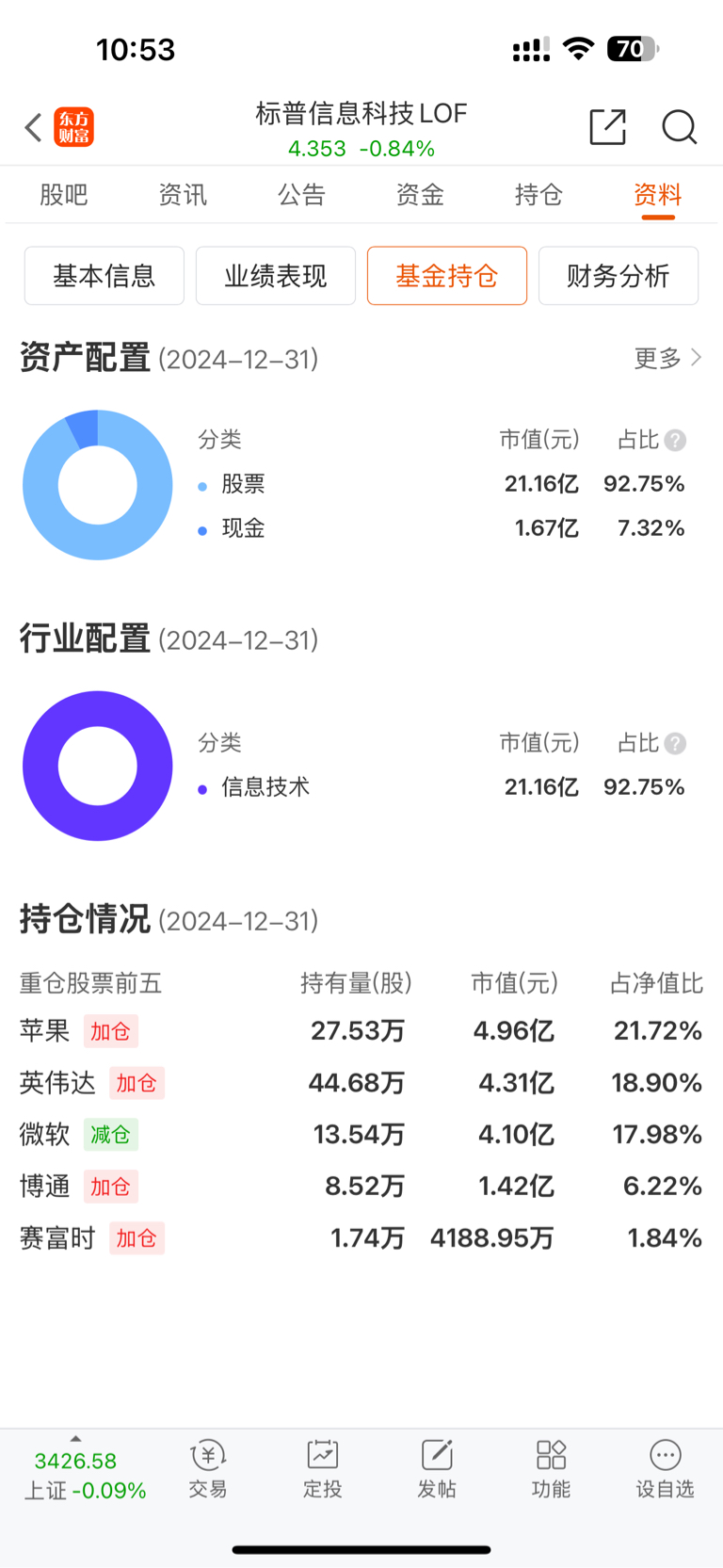Tap the back arrow icon
Screen dimensions: 723x1568
33,127
